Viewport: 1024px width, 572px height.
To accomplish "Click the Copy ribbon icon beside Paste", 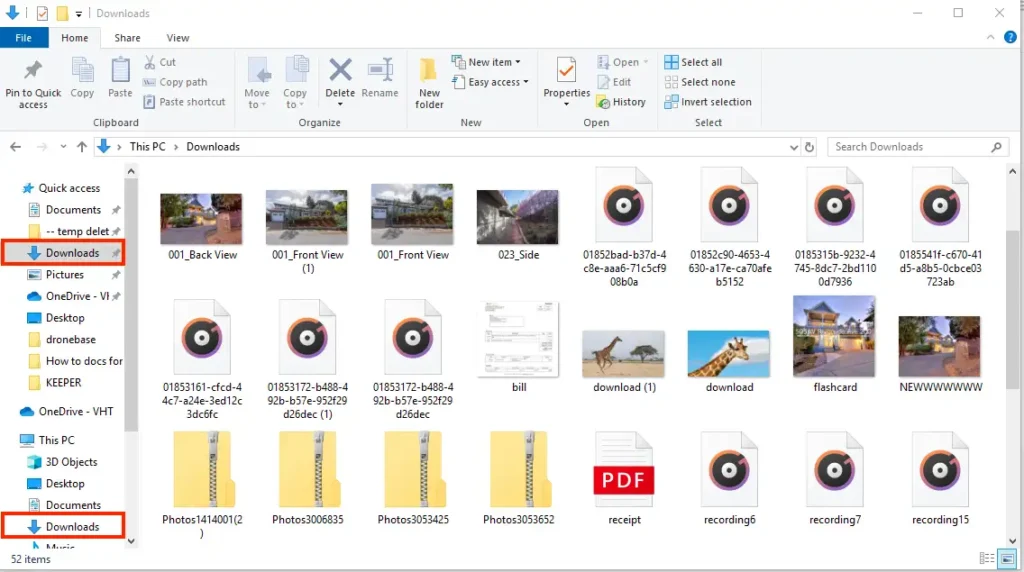I will (82, 78).
